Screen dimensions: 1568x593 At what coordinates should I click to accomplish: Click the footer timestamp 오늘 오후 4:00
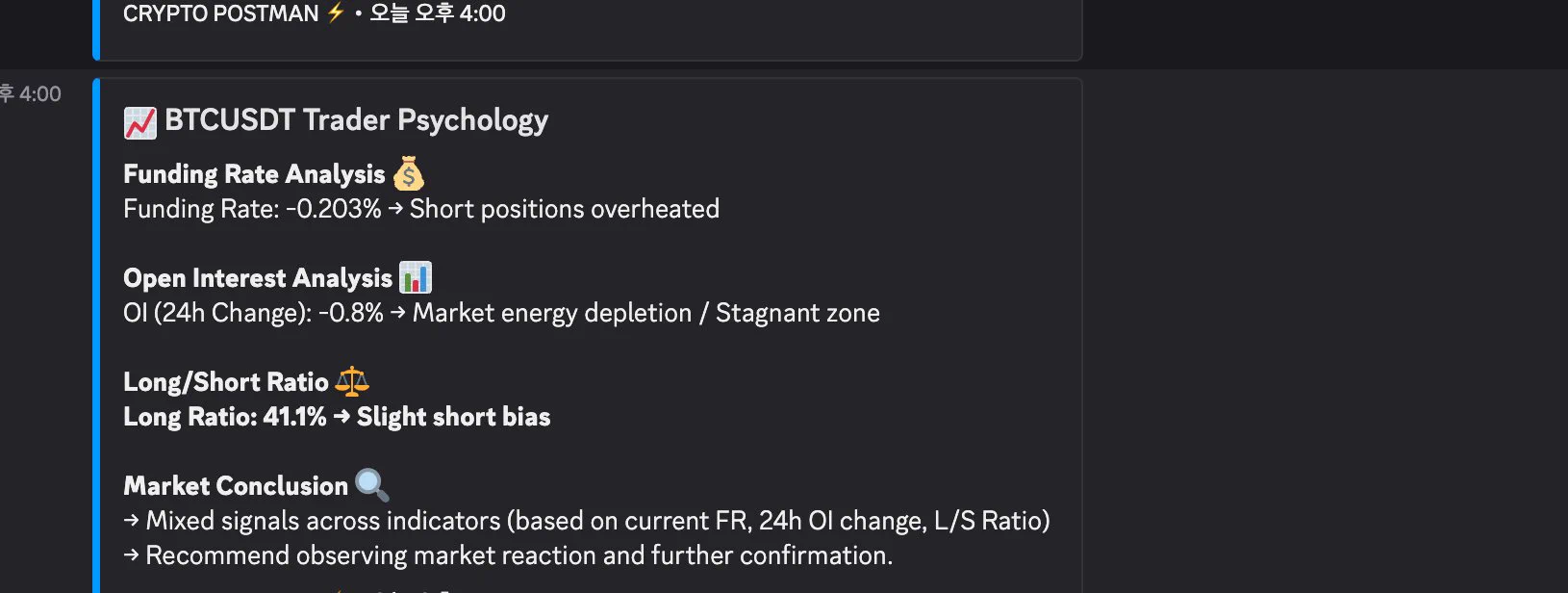(x=438, y=13)
